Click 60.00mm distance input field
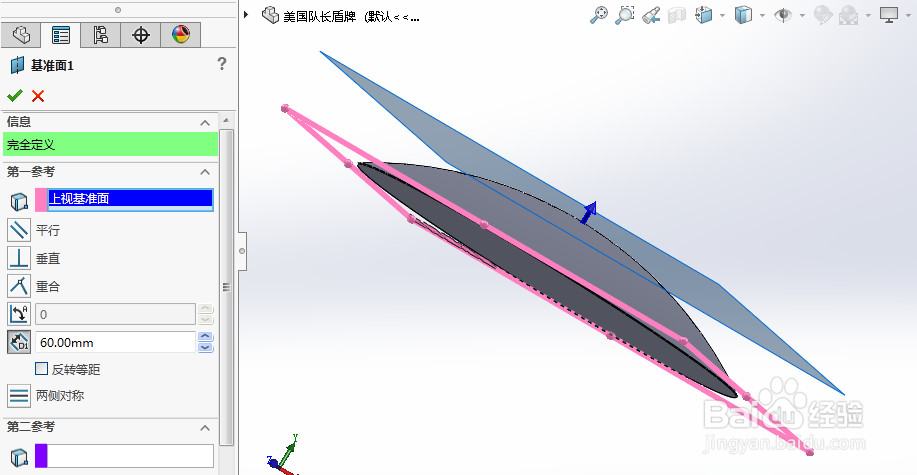This screenshot has height=475, width=917. point(115,342)
